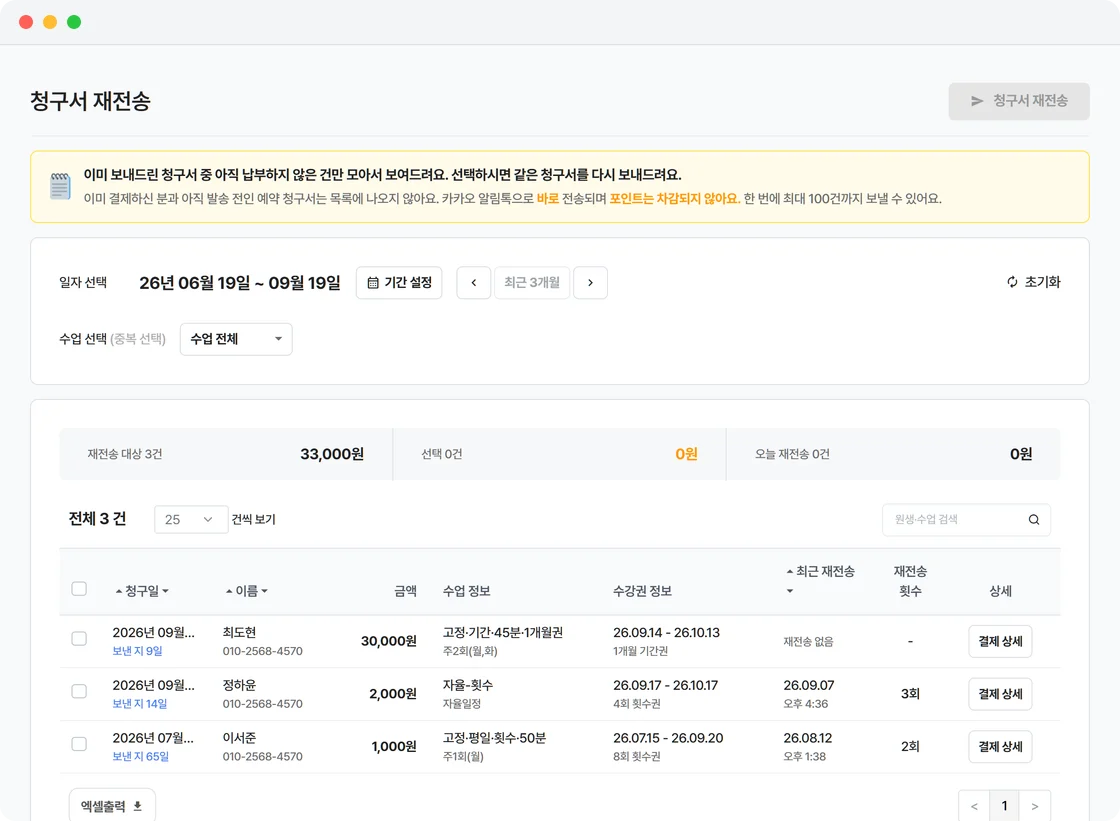Viewport: 1120px width, 821px height.
Task: Go to next period with right chevron
Action: click(590, 283)
